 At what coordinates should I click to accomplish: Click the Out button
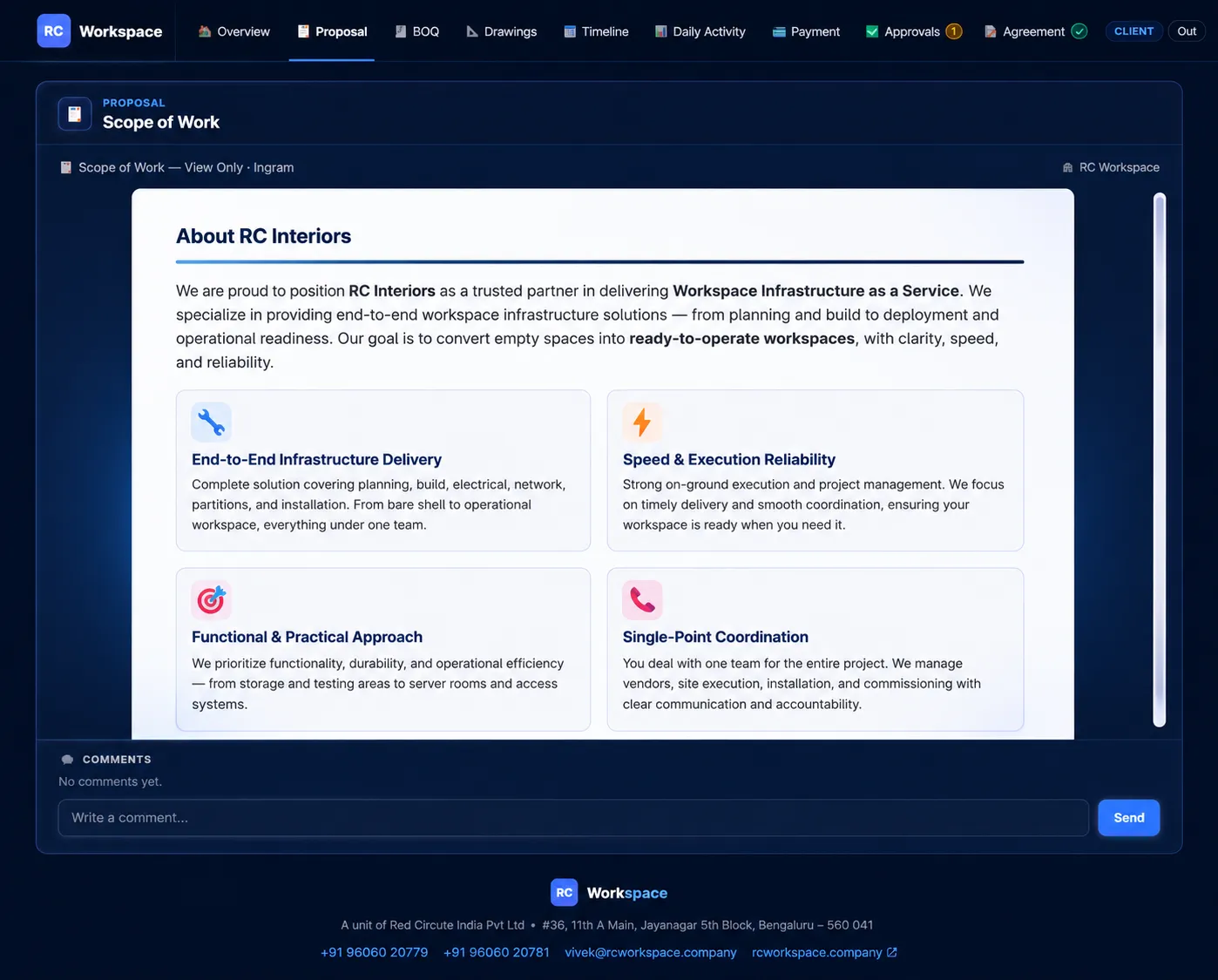[1187, 31]
